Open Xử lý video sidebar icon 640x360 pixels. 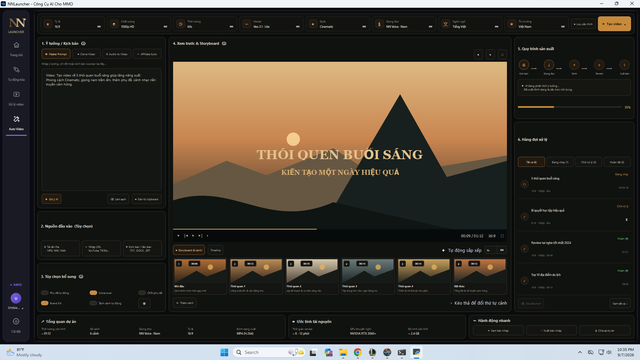coord(16,94)
